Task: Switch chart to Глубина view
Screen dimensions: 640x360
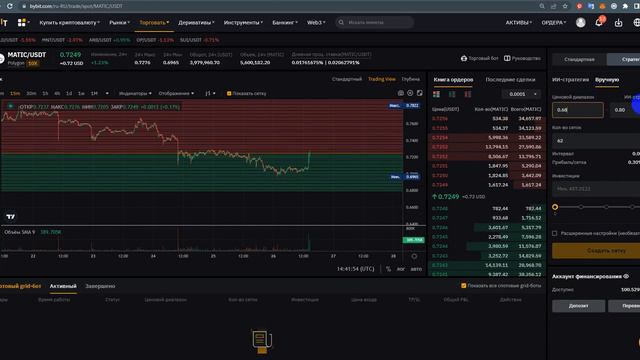Action: coord(411,79)
